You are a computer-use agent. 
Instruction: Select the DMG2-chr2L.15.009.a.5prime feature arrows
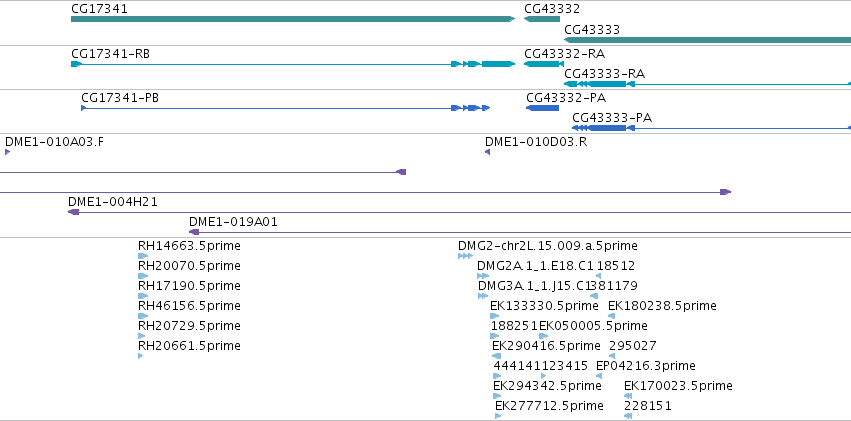click(465, 256)
